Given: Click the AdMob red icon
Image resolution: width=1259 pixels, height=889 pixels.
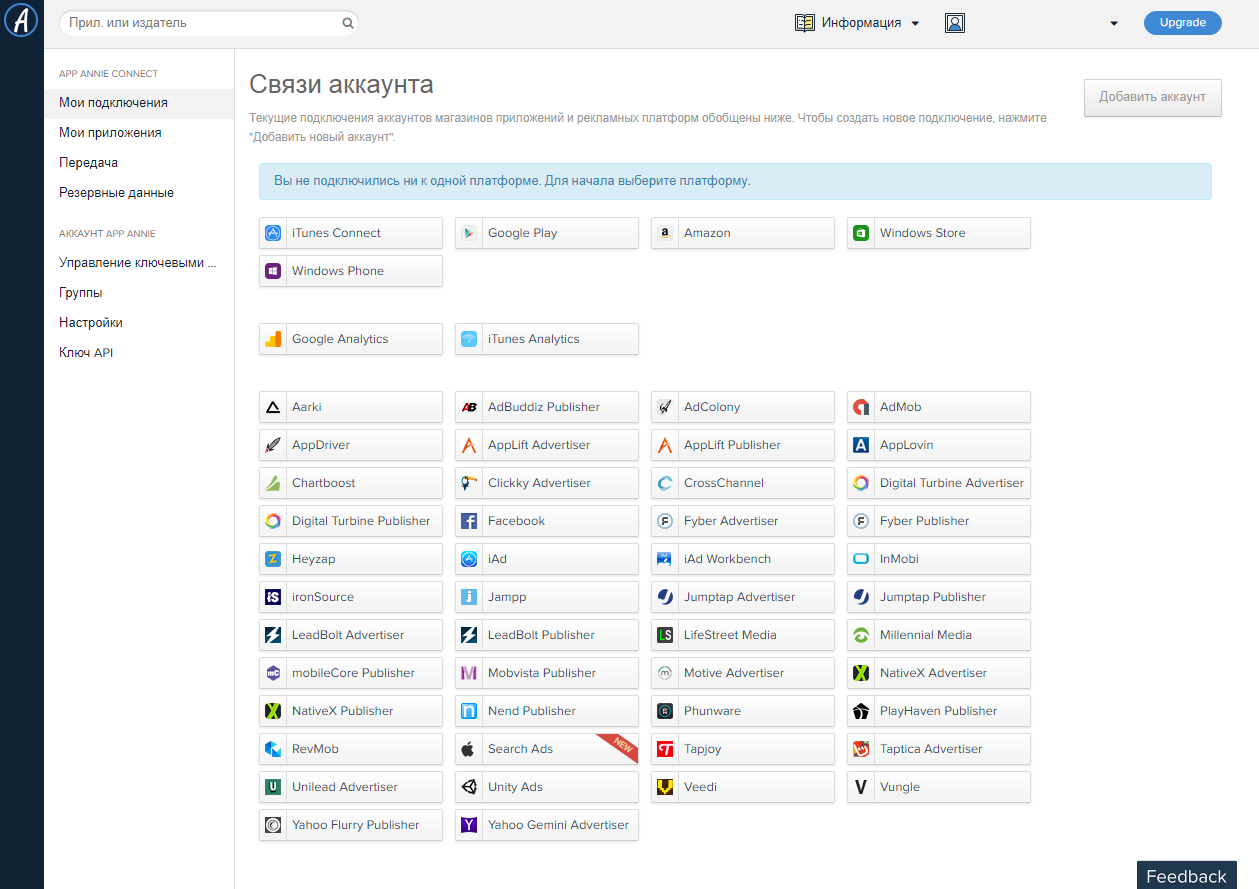Looking at the screenshot, I should 861,407.
